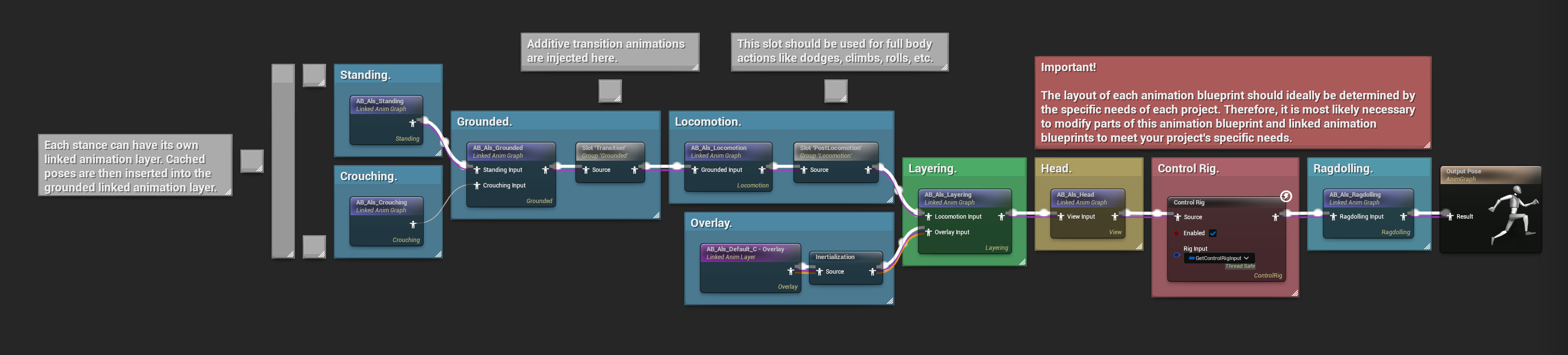Click the Overlay Input pose pin
1568x355 pixels.
click(x=928, y=232)
